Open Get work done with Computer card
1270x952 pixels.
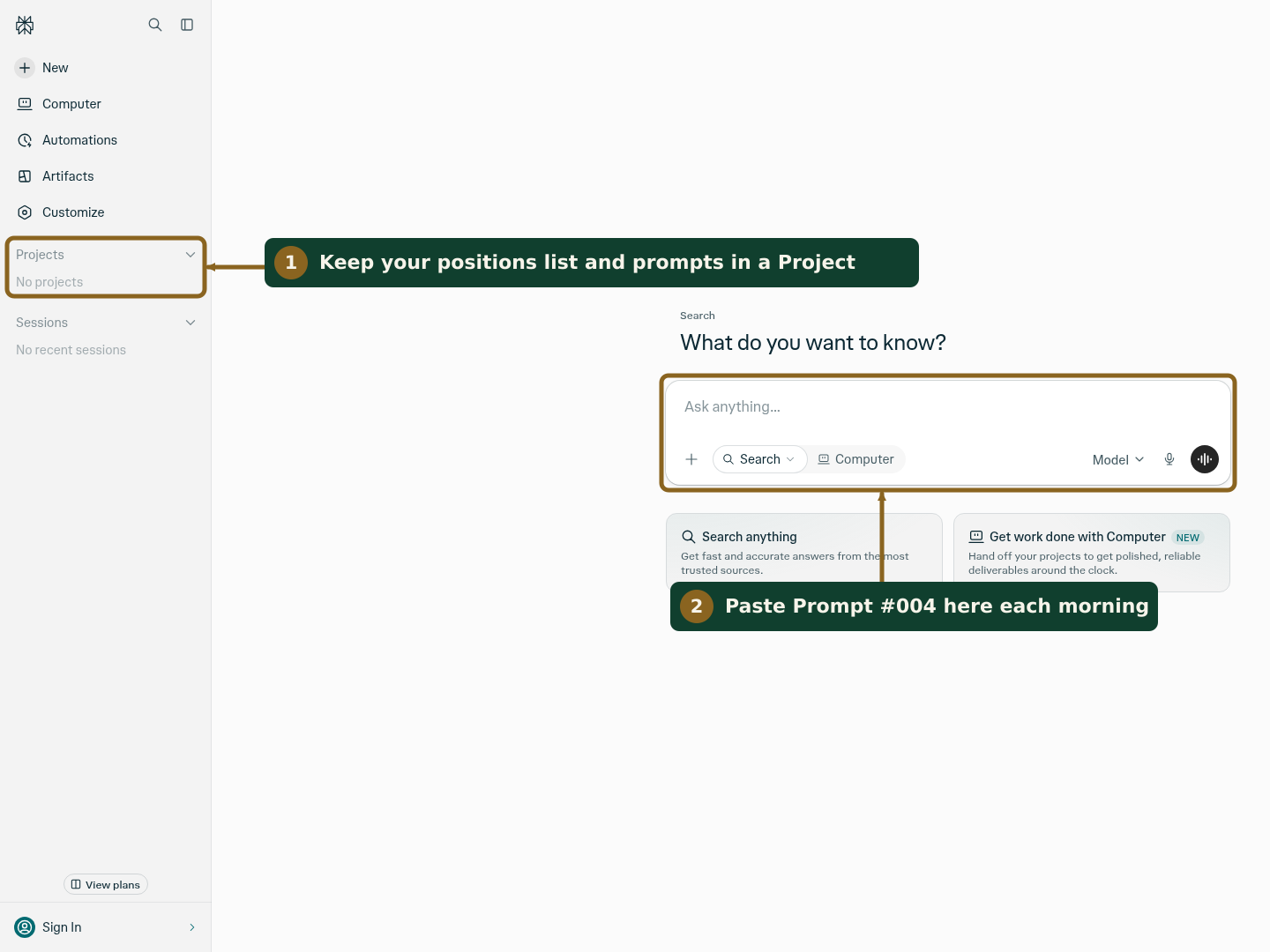pyautogui.click(x=1091, y=552)
